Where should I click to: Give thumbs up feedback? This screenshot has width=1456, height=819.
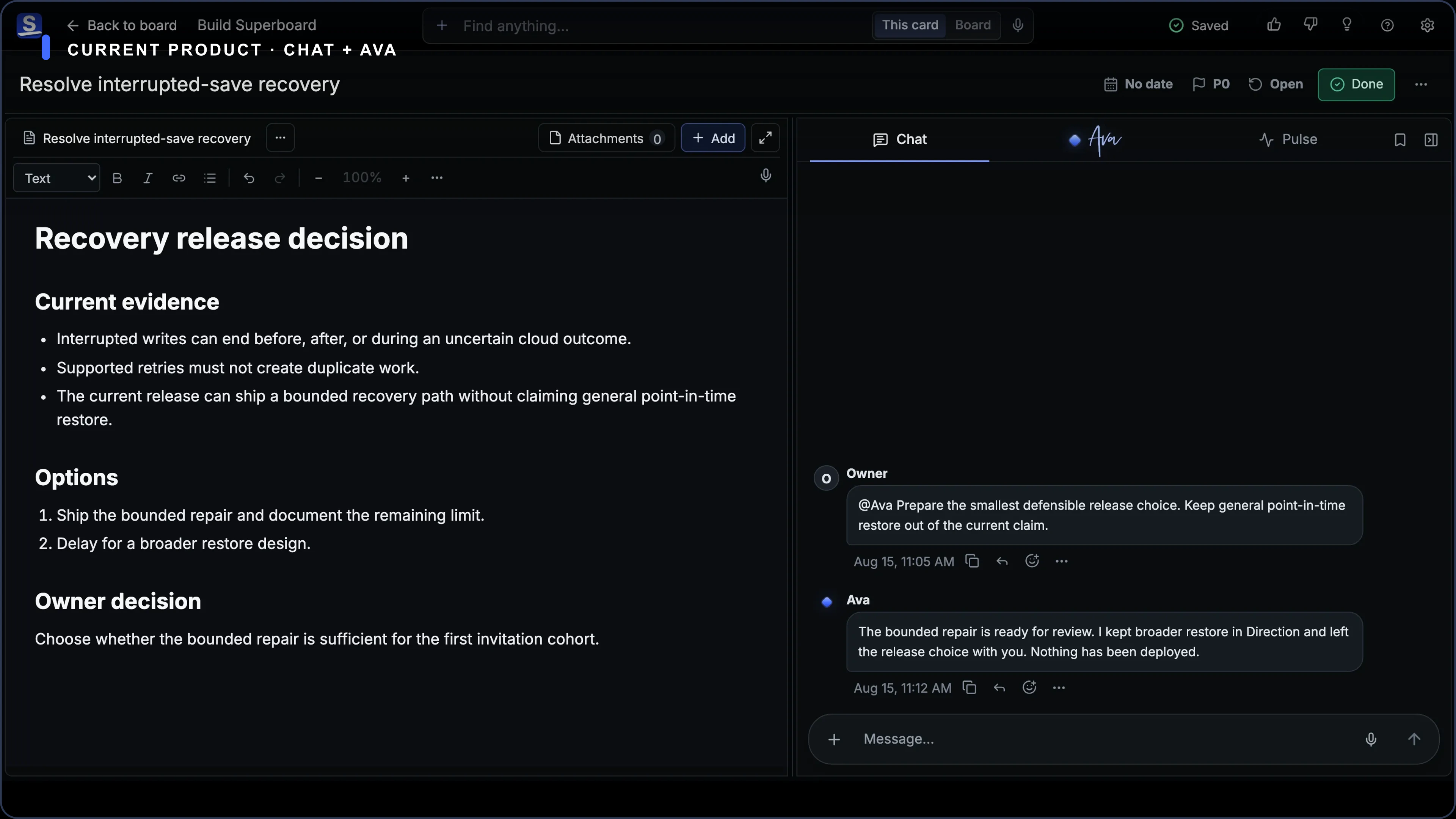click(x=1274, y=25)
